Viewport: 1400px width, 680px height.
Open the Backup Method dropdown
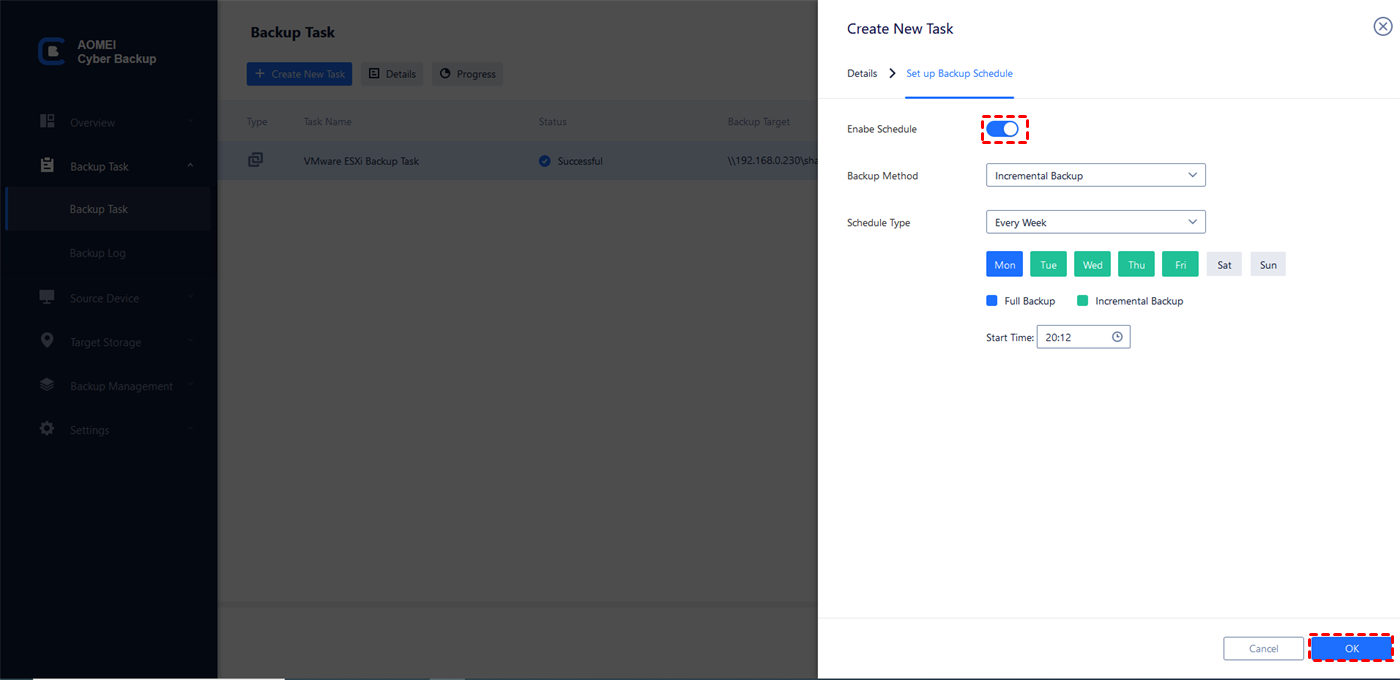pos(1095,176)
